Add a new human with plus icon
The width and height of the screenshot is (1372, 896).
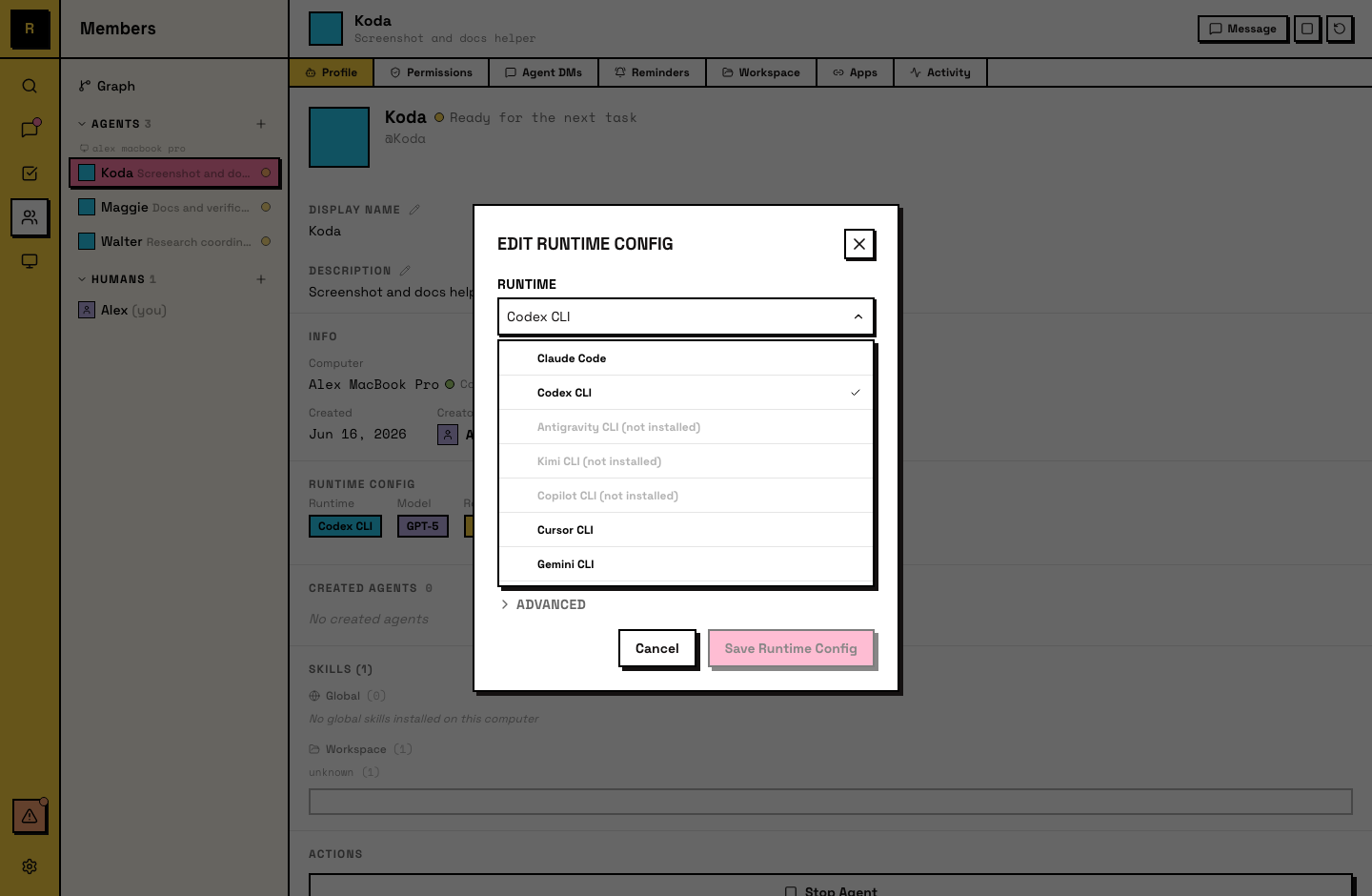click(261, 279)
